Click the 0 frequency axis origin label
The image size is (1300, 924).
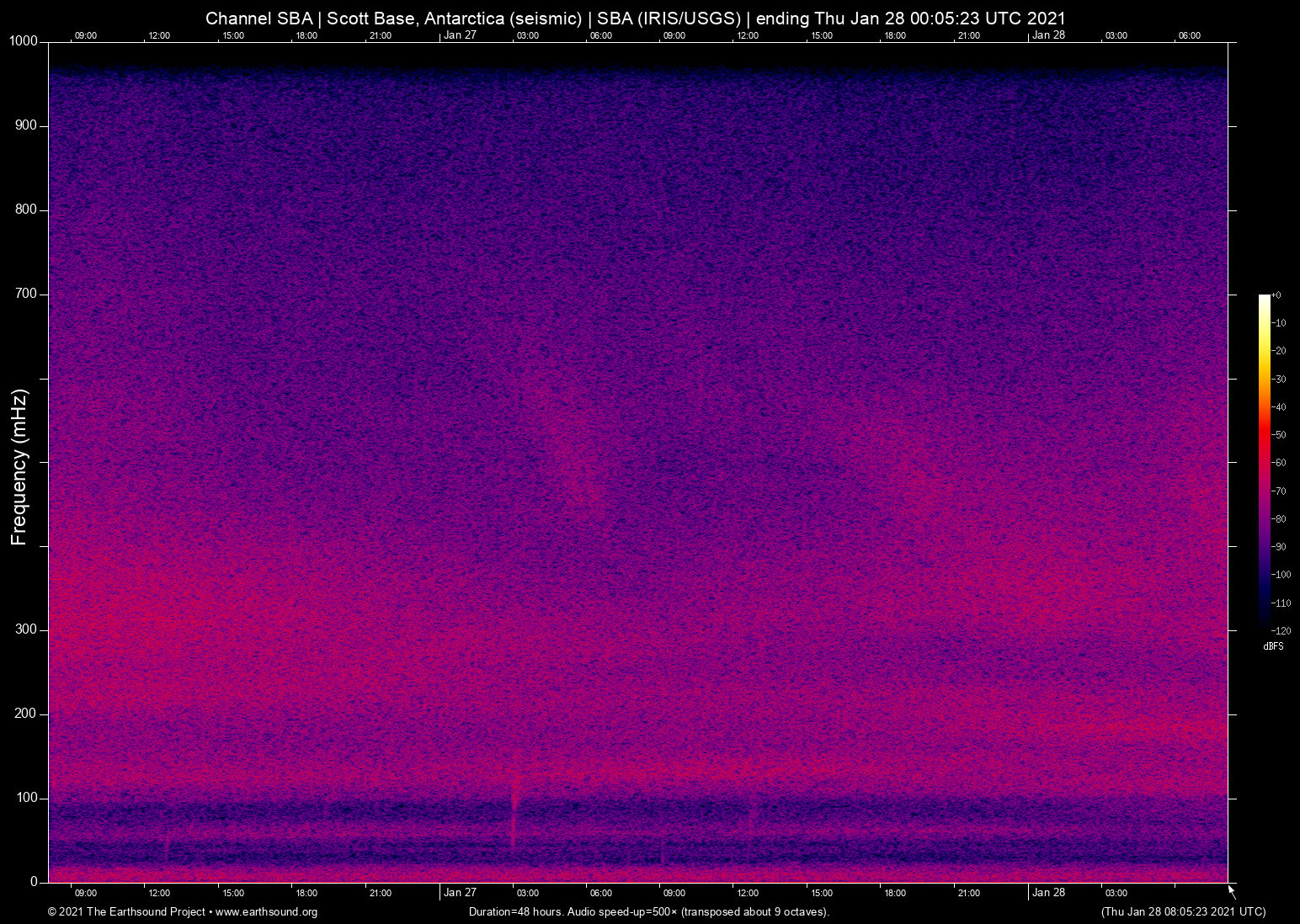click(x=34, y=882)
